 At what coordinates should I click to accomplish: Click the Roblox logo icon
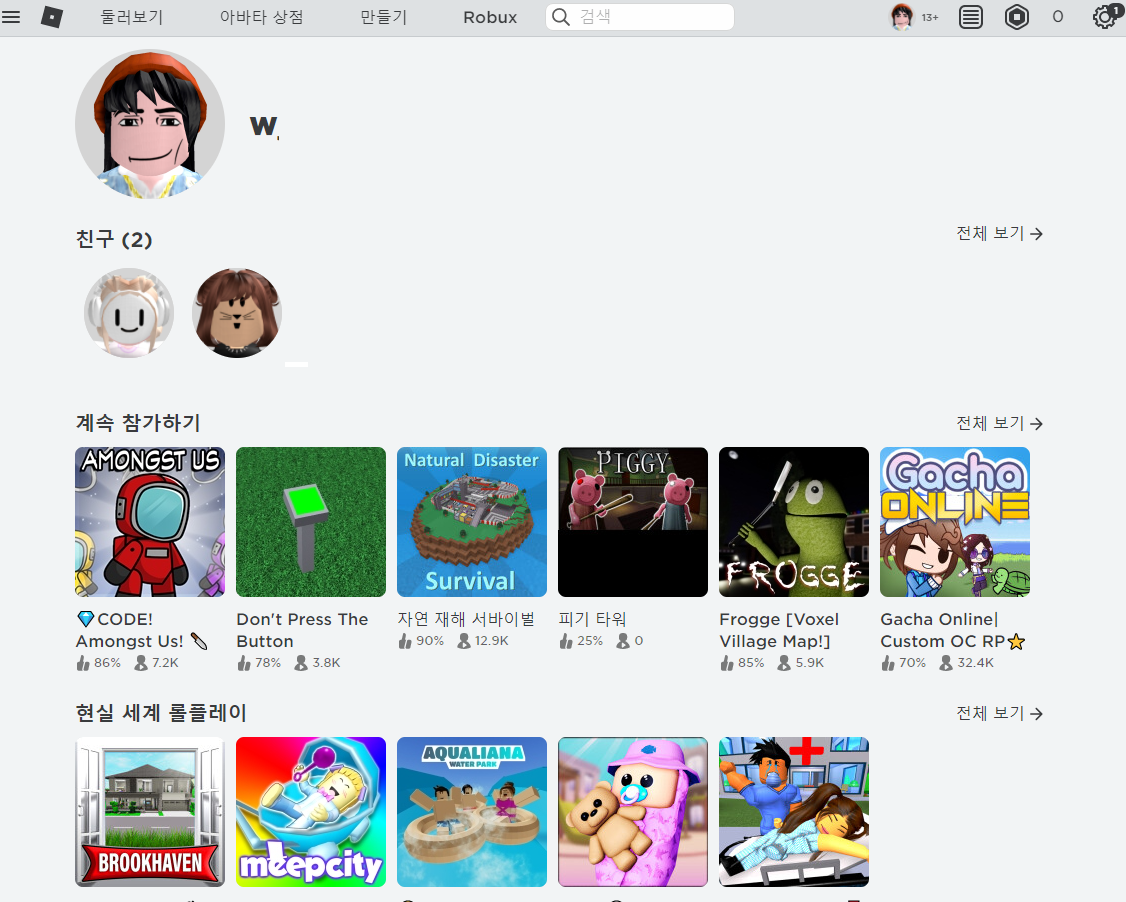pyautogui.click(x=52, y=17)
